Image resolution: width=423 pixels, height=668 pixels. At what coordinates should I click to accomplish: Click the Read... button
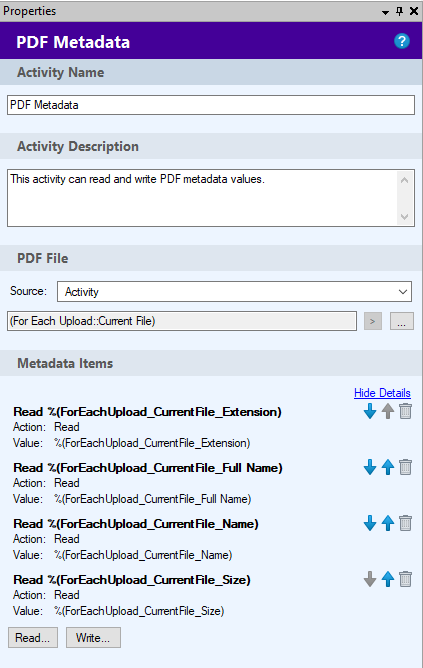[33, 637]
